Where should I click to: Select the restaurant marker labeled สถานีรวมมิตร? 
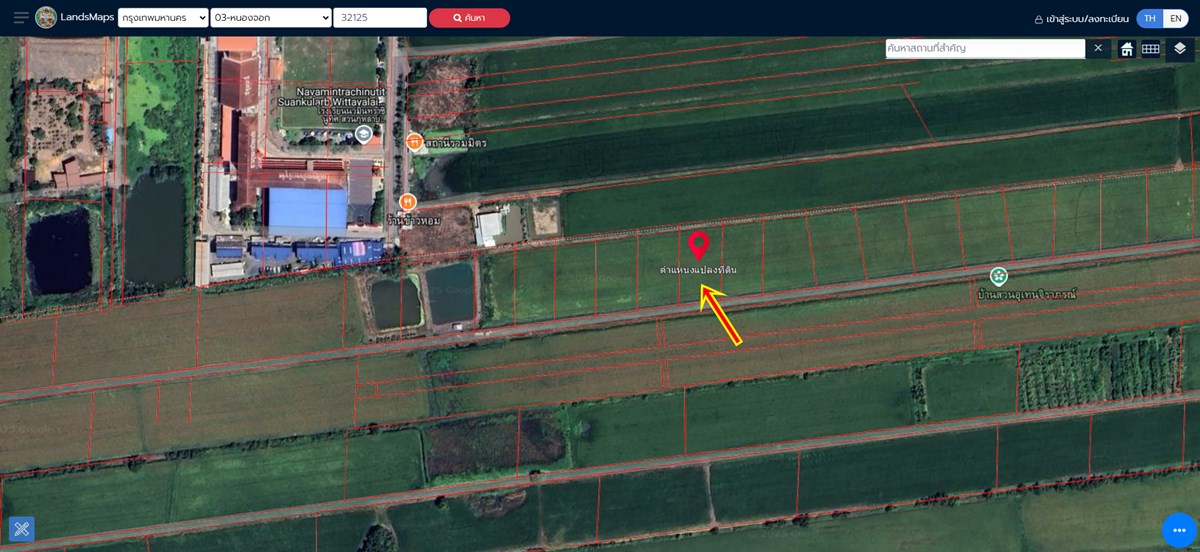point(414,142)
